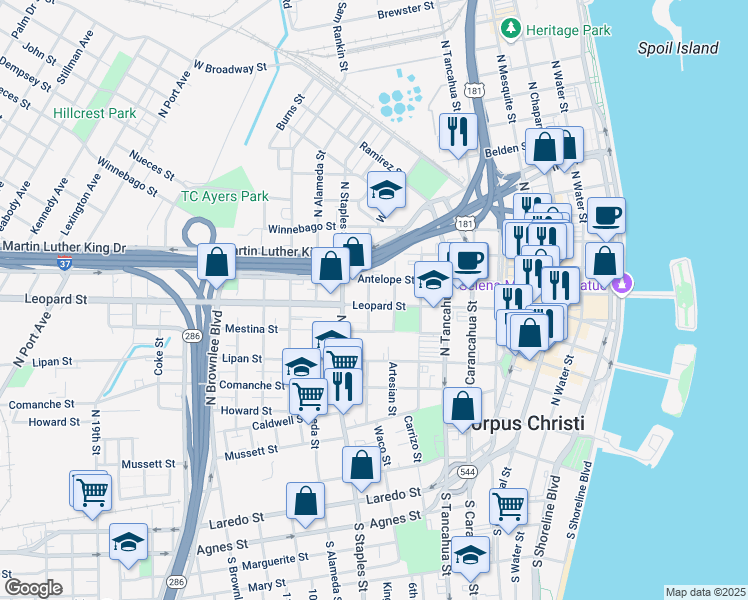Select the shopping cart marker near Howard St

(x=308, y=396)
